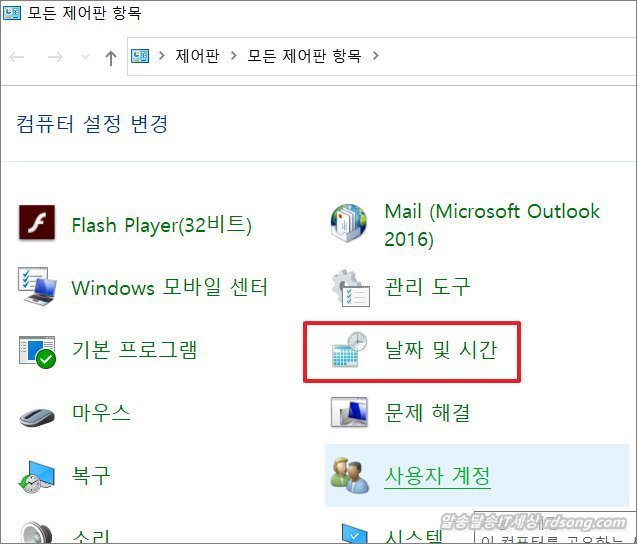Click the 사용자 계정 users icon

[x=349, y=476]
